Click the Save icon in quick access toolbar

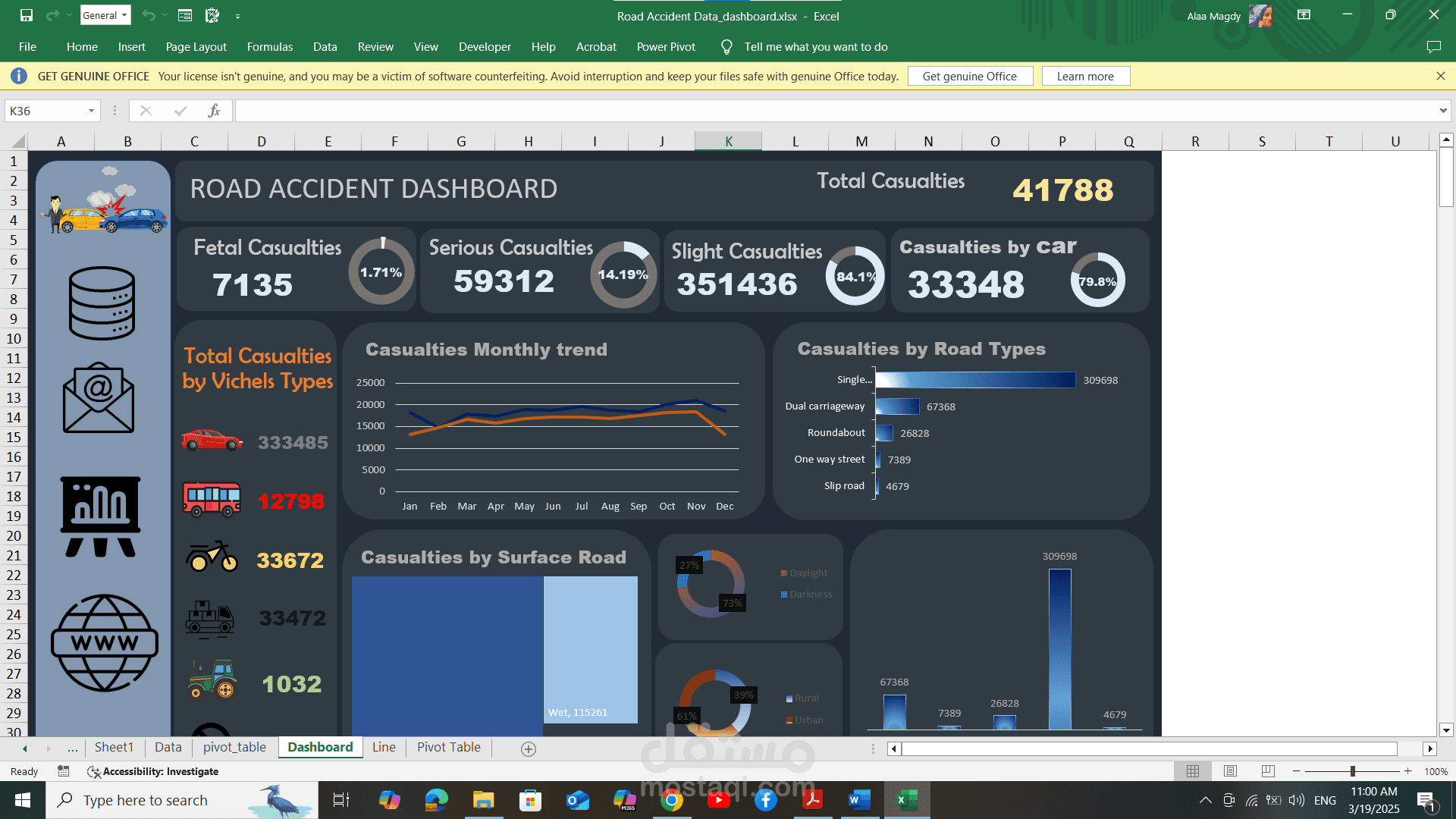(x=27, y=15)
